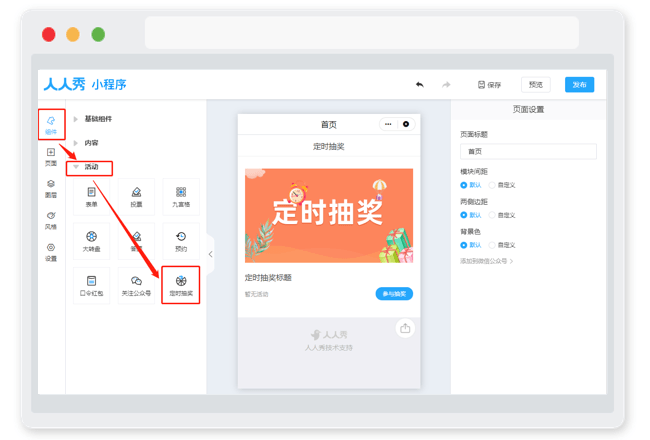
Task: Add the 表单 form component
Action: 91,197
